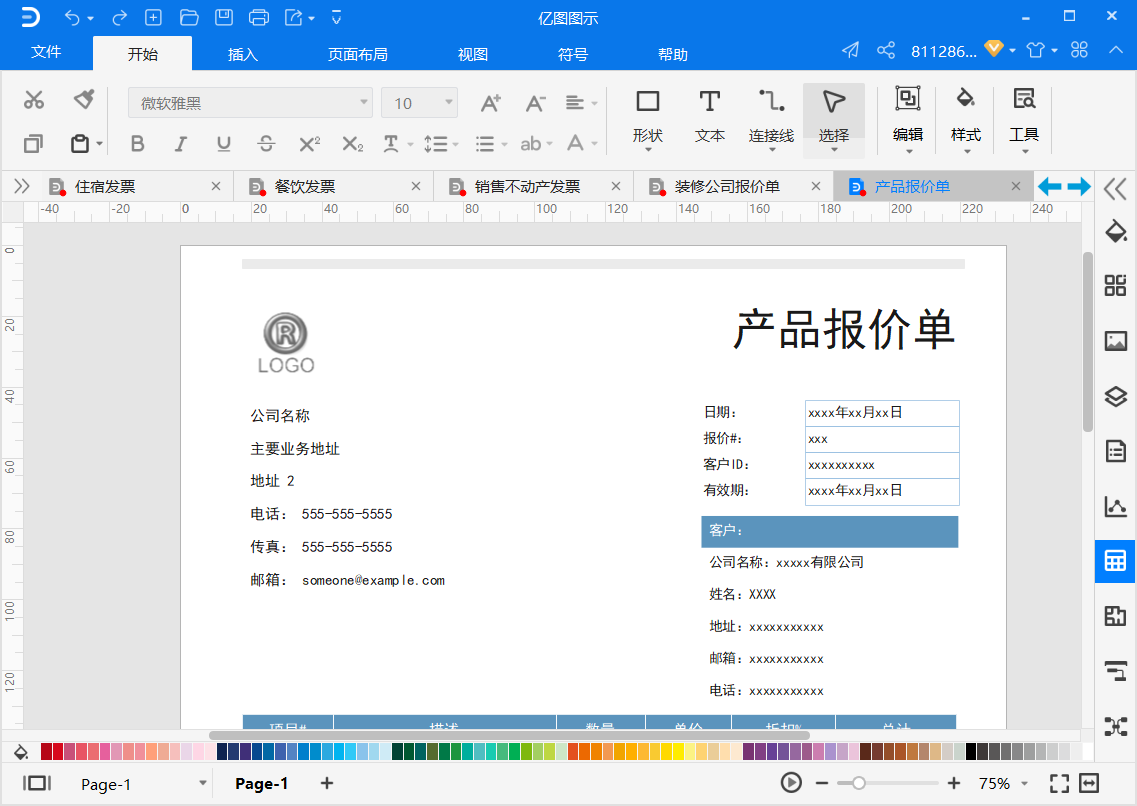Click the cut scissors icon

[x=33, y=100]
